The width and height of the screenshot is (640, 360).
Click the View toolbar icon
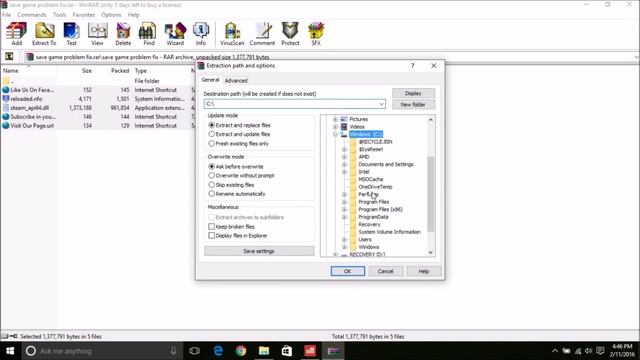click(97, 33)
